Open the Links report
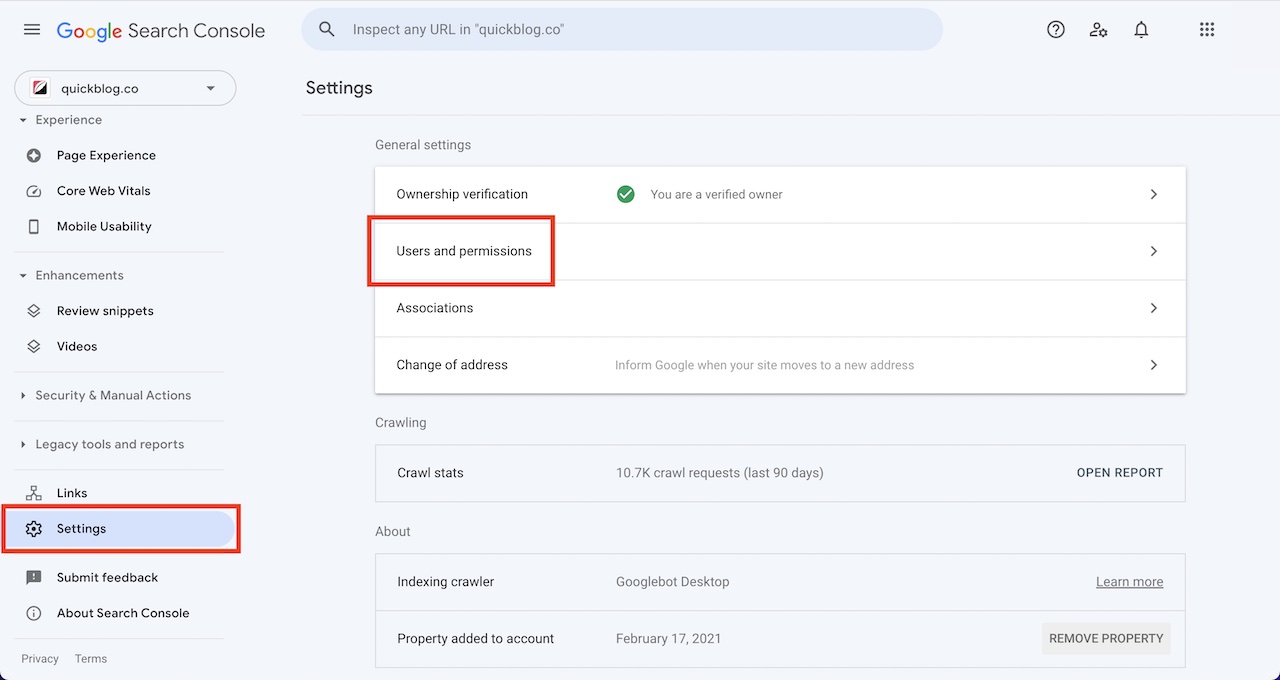This screenshot has height=680, width=1280. point(72,493)
